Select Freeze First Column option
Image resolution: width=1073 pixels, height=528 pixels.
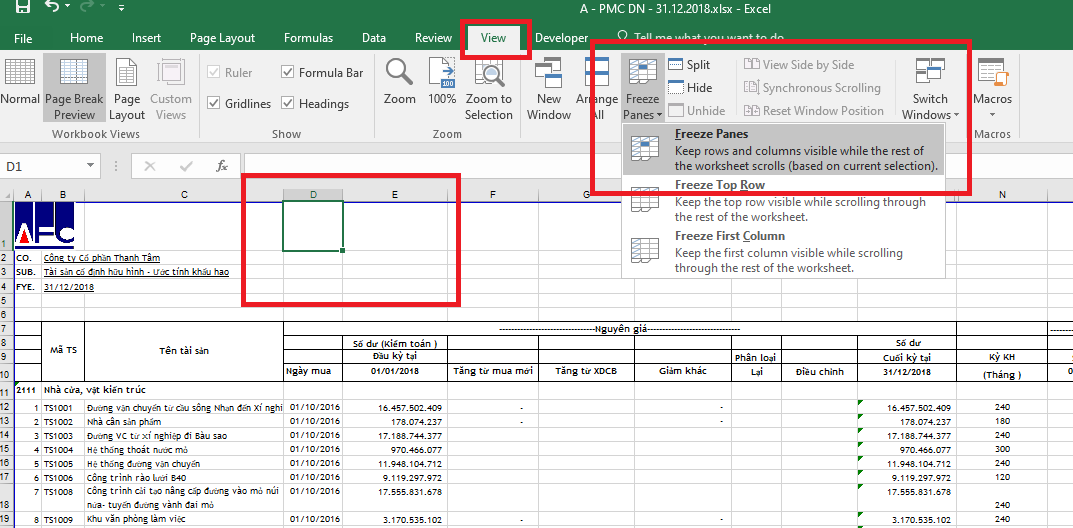point(729,236)
